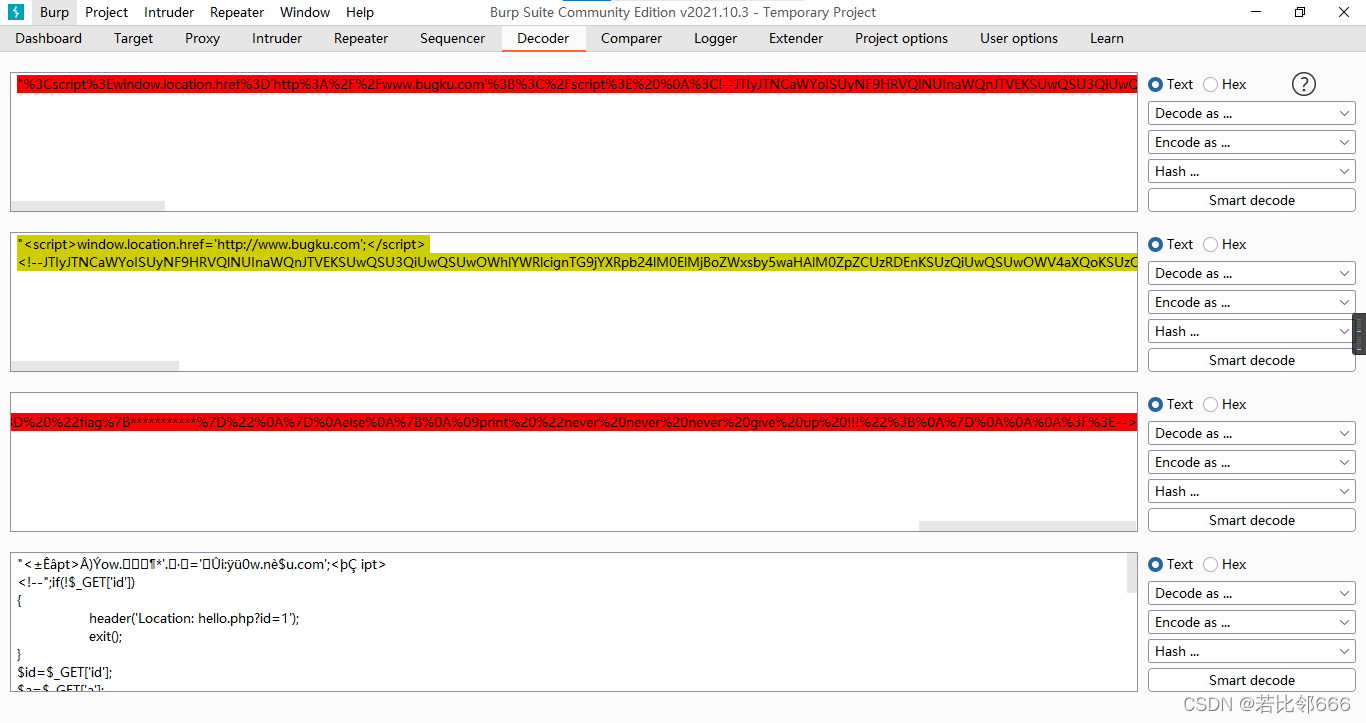The width and height of the screenshot is (1366, 723).
Task: Select the Decoder tab
Action: click(543, 38)
